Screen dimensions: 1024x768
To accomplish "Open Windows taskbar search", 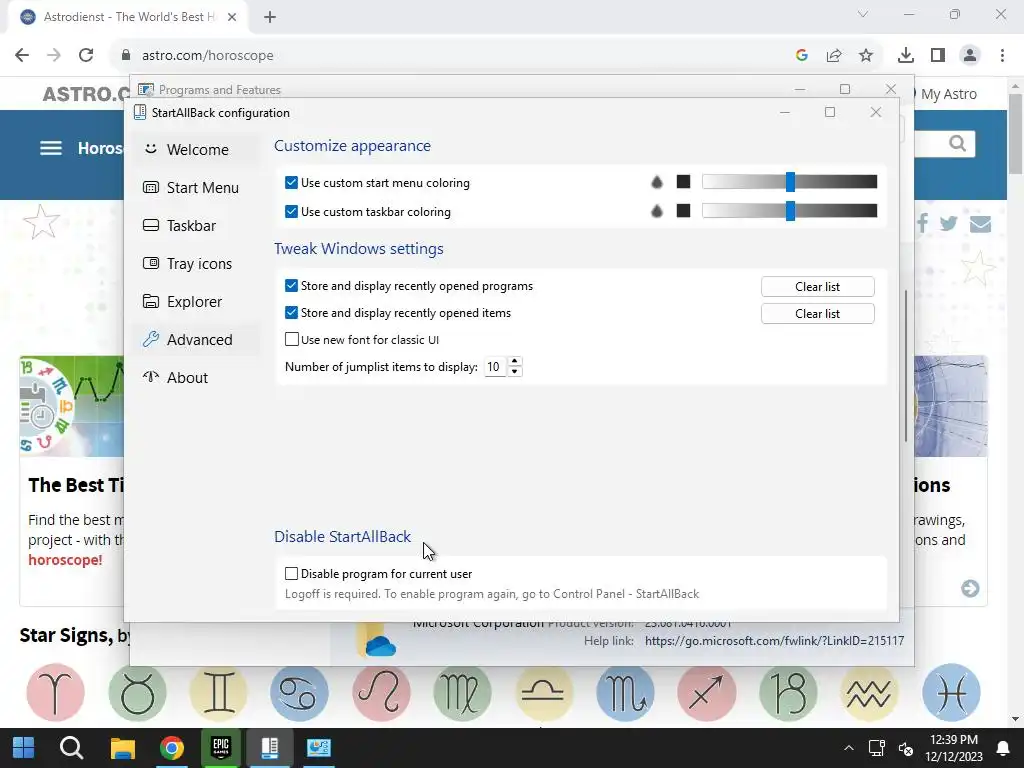I will click(x=71, y=748).
